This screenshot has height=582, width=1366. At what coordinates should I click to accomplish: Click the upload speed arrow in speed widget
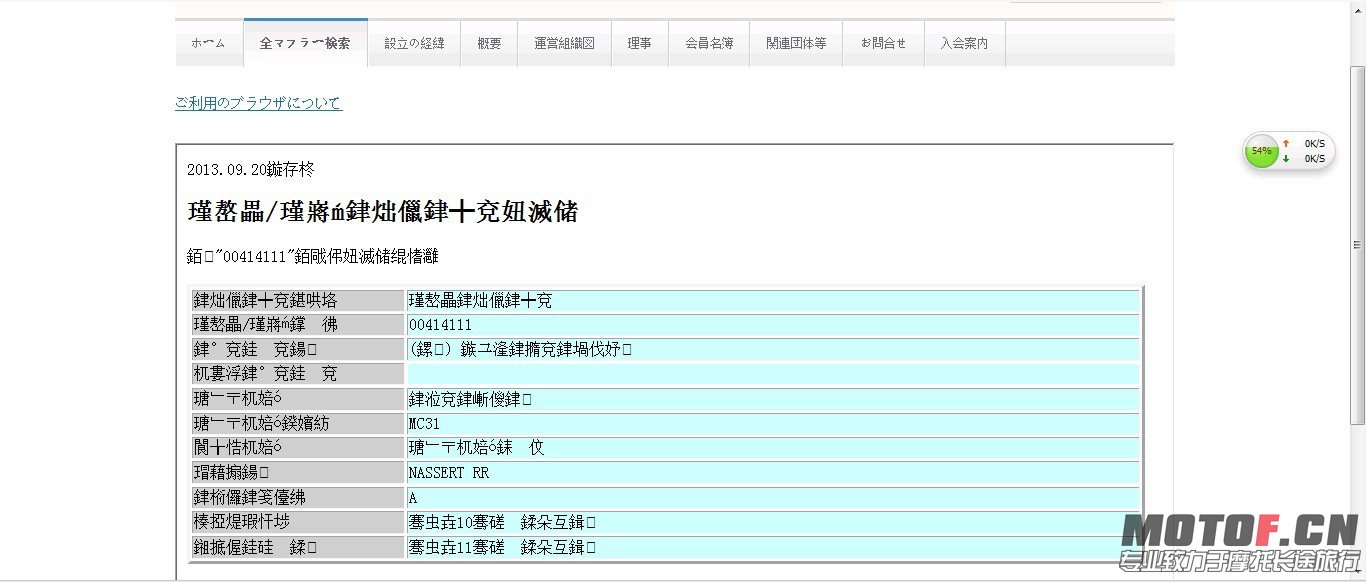pos(1286,143)
